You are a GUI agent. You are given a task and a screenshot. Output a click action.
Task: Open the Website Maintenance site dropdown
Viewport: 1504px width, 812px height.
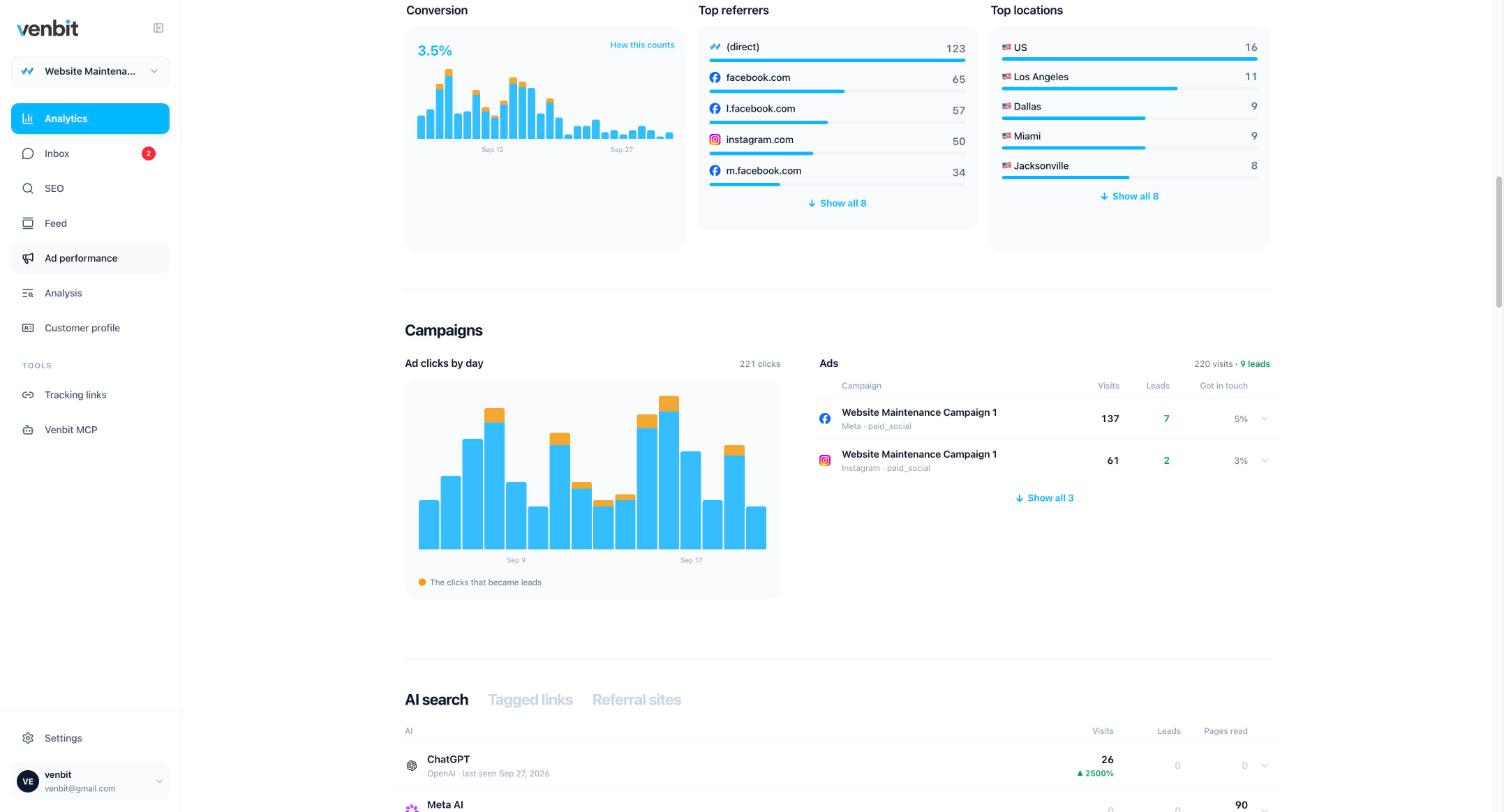(90, 72)
